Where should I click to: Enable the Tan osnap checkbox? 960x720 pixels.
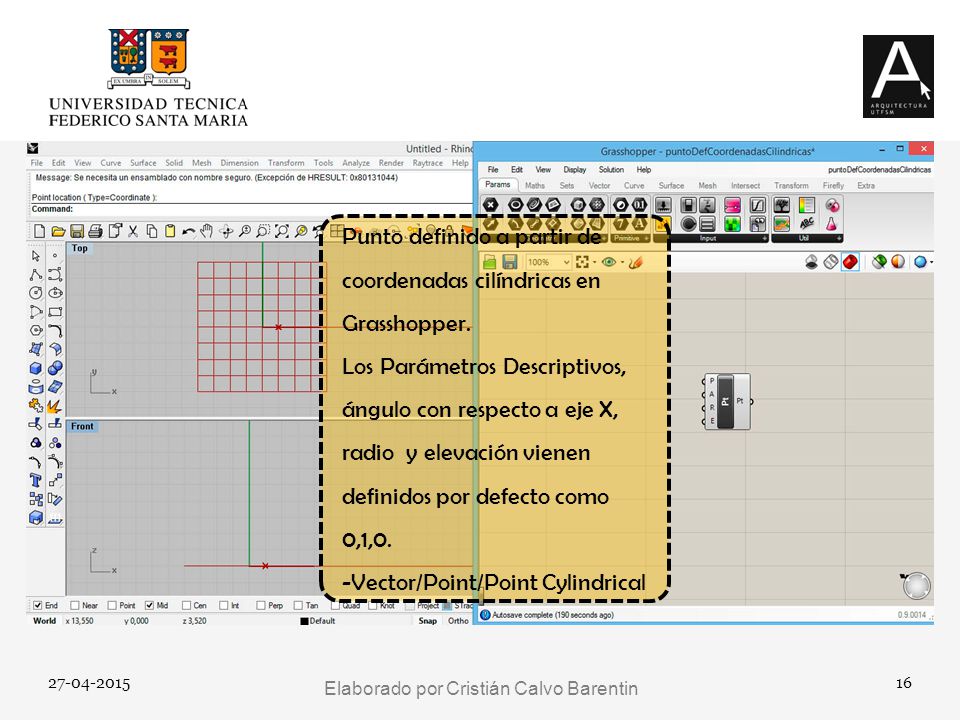(298, 605)
